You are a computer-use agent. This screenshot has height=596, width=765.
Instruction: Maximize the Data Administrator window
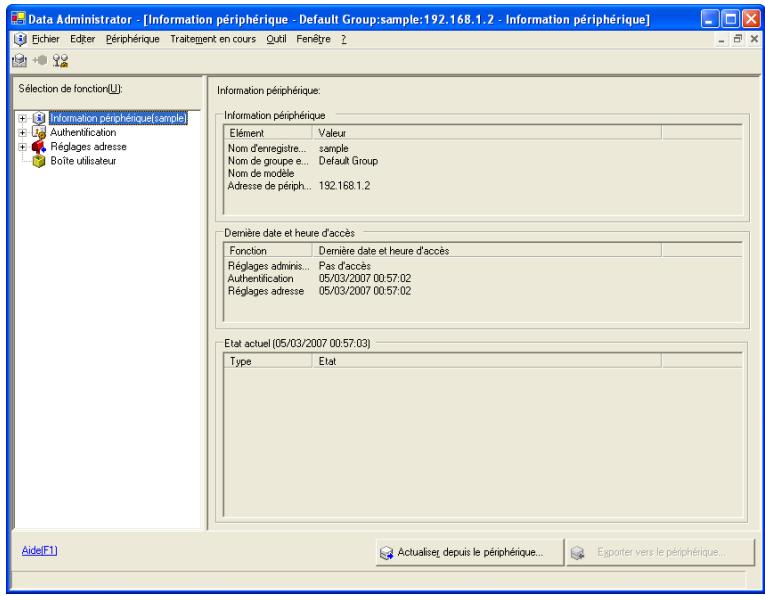tap(730, 19)
